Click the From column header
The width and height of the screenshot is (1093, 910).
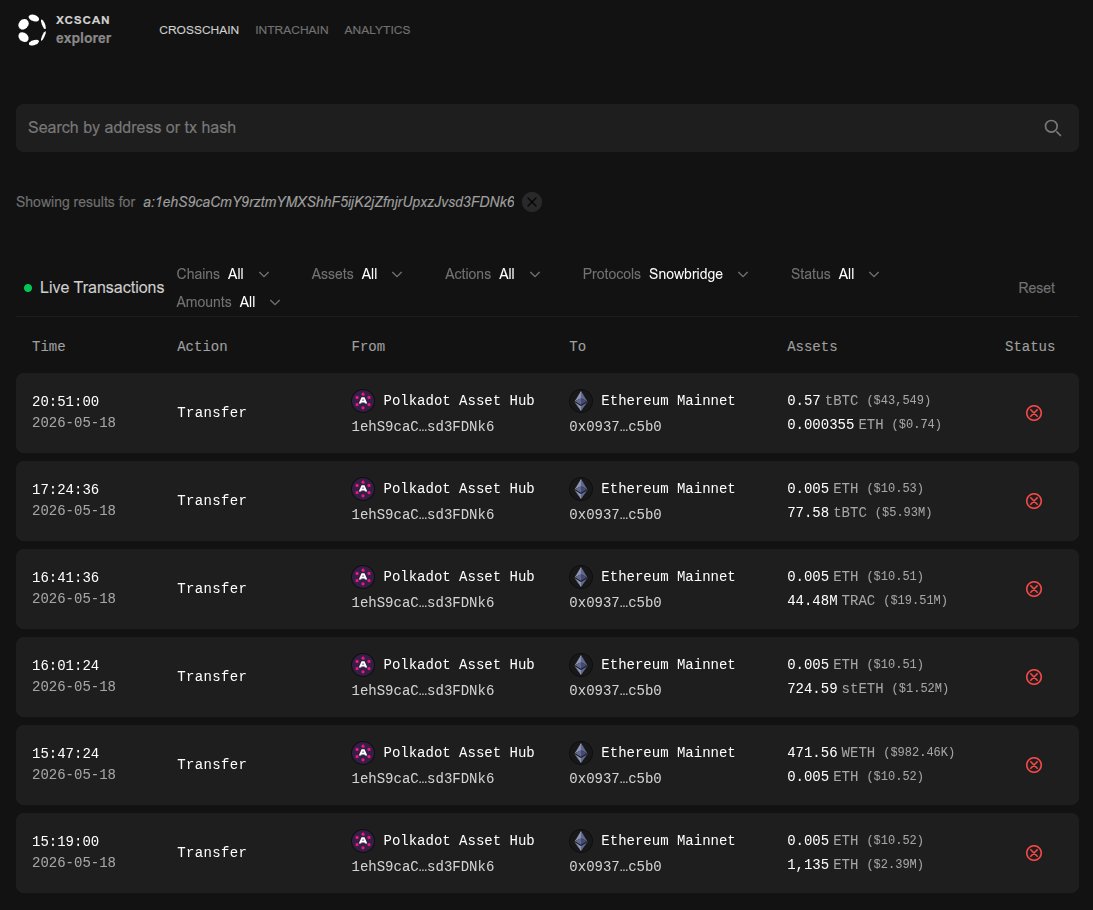pyautogui.click(x=368, y=347)
